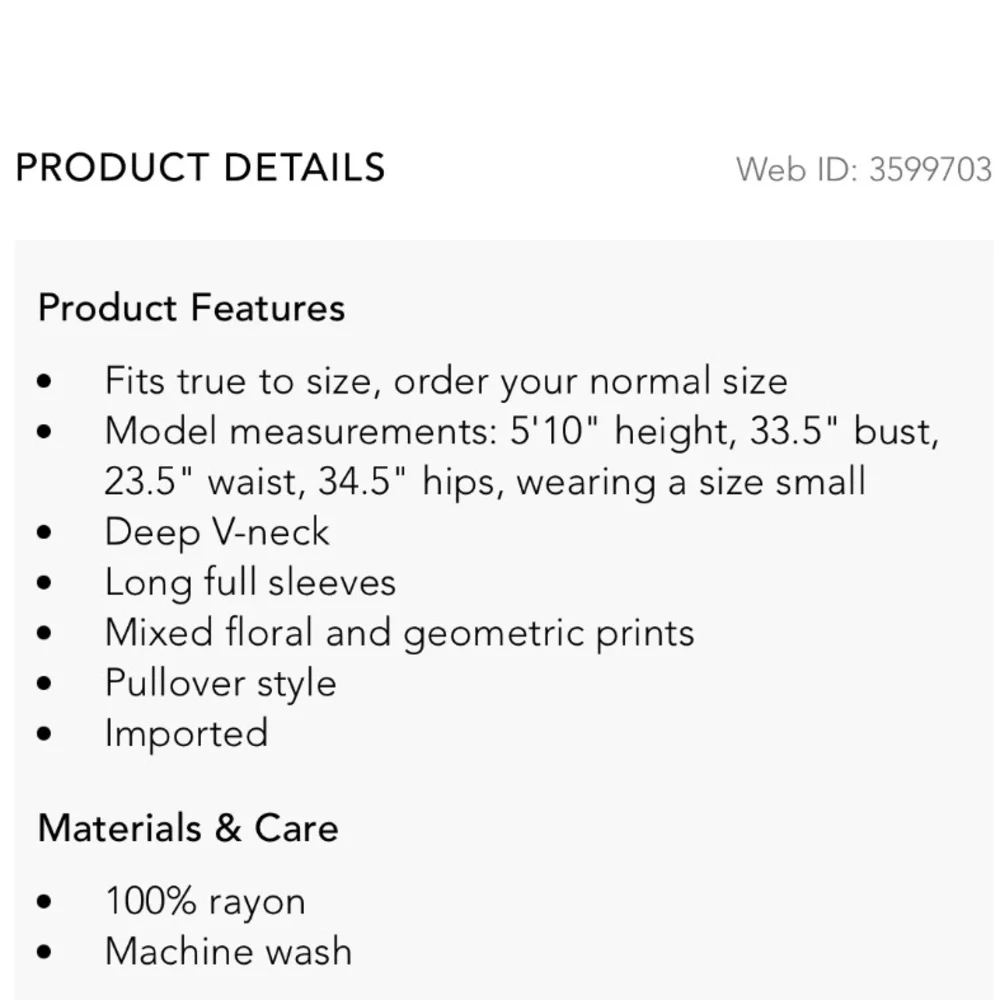Click the PRODUCT DETAILS heading

point(200,168)
